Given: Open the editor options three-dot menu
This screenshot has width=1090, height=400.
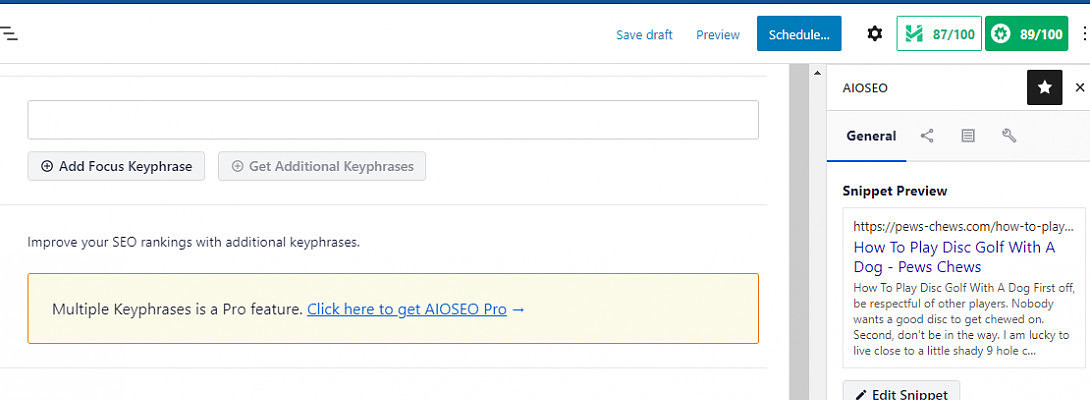Looking at the screenshot, I should pos(1085,34).
